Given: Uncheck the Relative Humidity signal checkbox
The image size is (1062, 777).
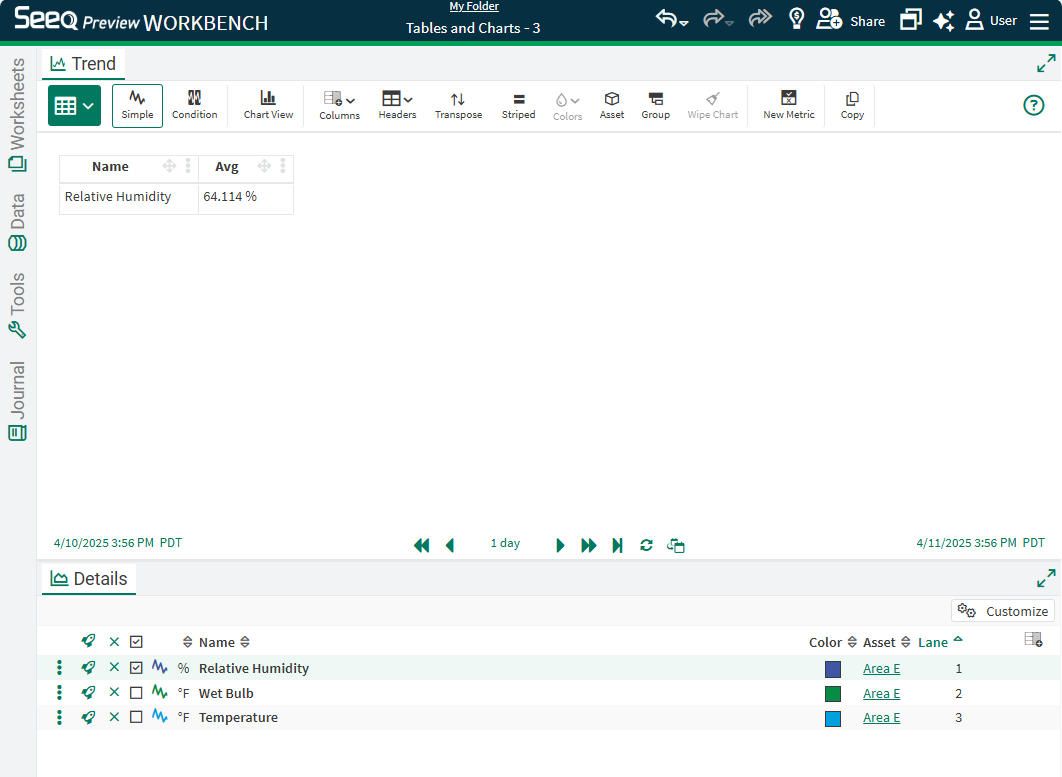Looking at the screenshot, I should coord(137,668).
